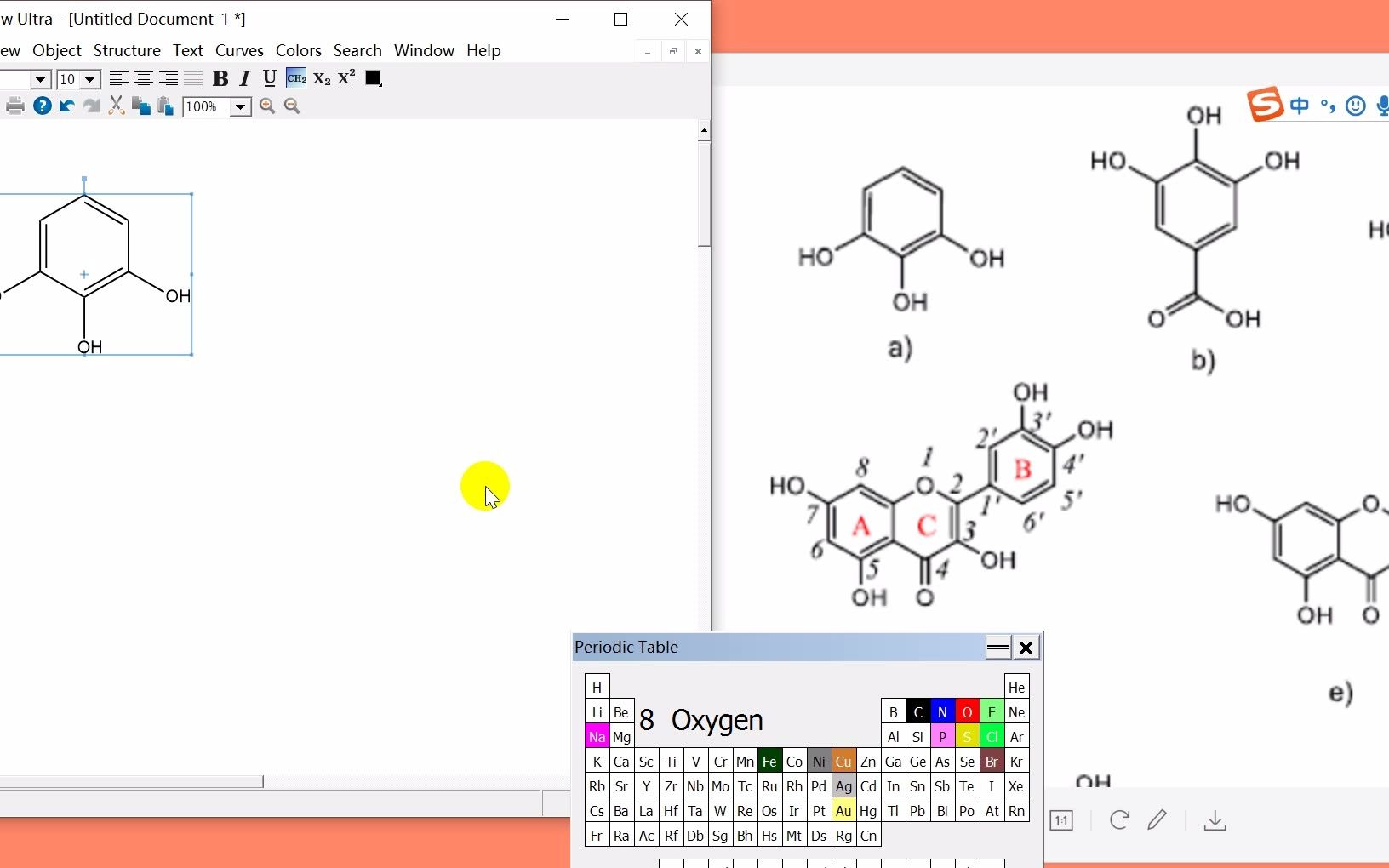
Task: Click the subscript X2 formatting icon
Action: tap(322, 78)
